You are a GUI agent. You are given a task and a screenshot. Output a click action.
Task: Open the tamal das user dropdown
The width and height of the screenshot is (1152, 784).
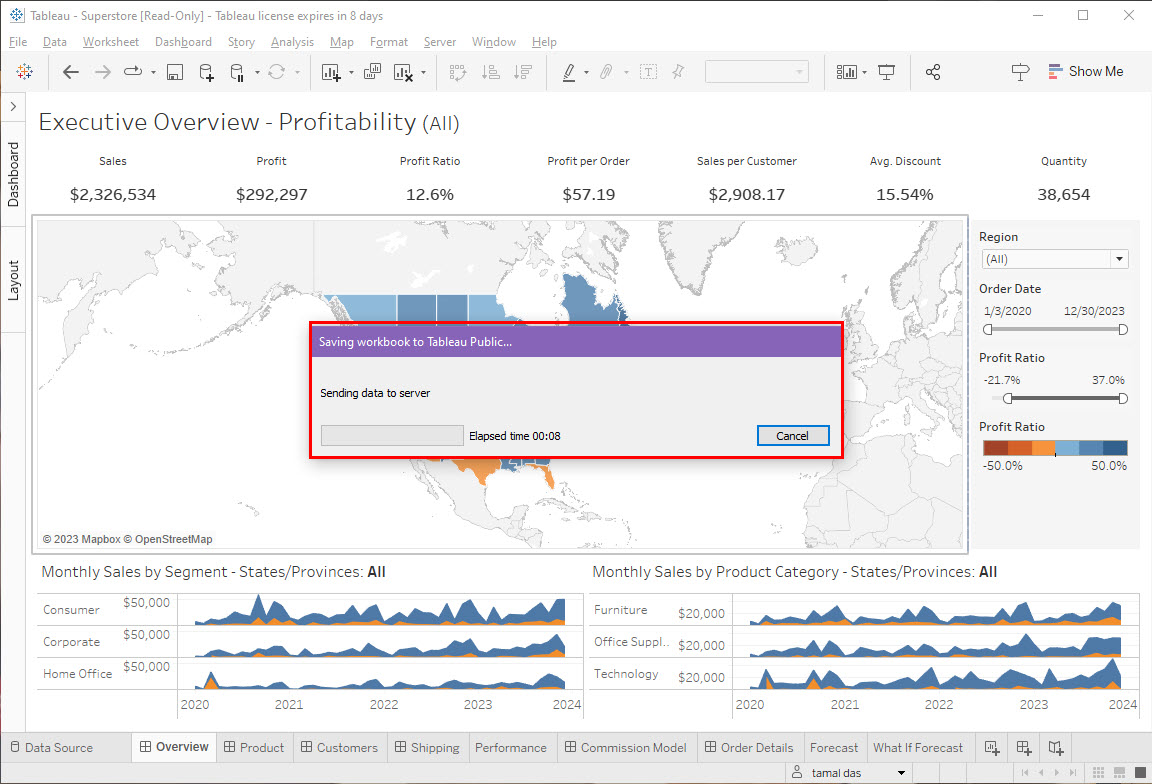[x=901, y=773]
